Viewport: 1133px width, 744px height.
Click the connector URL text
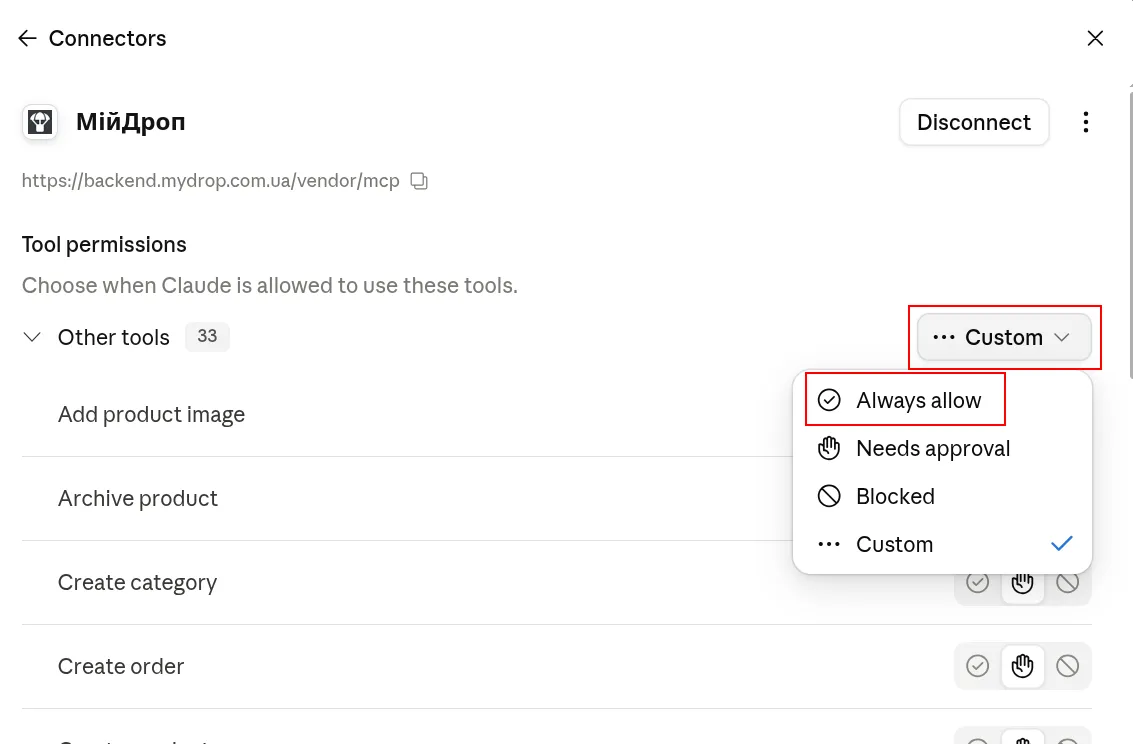210,181
